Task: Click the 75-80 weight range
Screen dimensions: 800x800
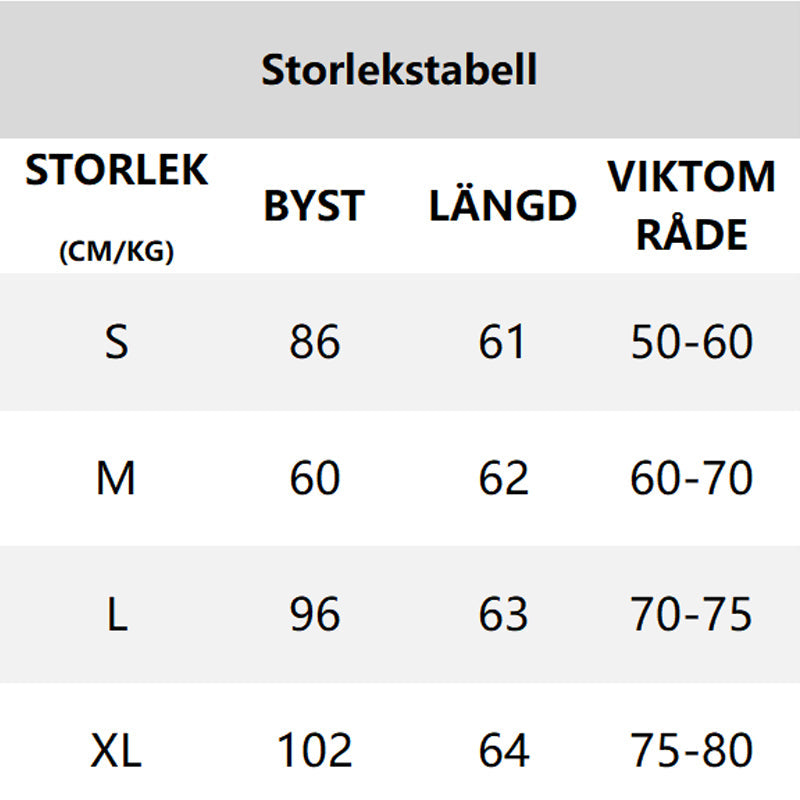Action: click(x=692, y=750)
